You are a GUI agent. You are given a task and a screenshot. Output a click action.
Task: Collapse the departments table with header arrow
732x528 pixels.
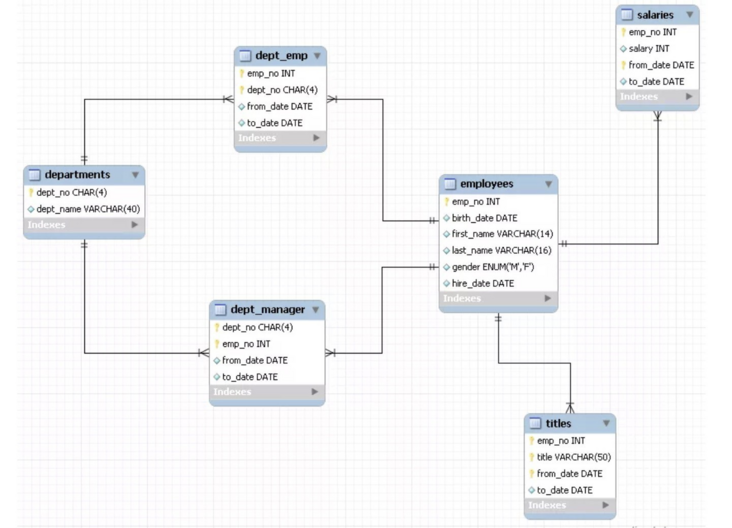click(135, 175)
